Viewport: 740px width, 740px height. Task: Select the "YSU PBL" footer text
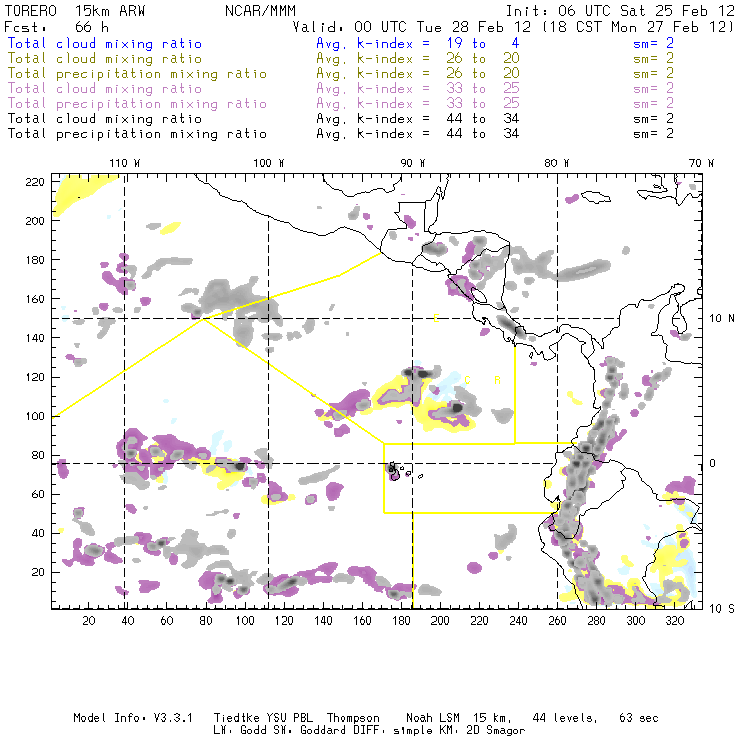[x=289, y=718]
